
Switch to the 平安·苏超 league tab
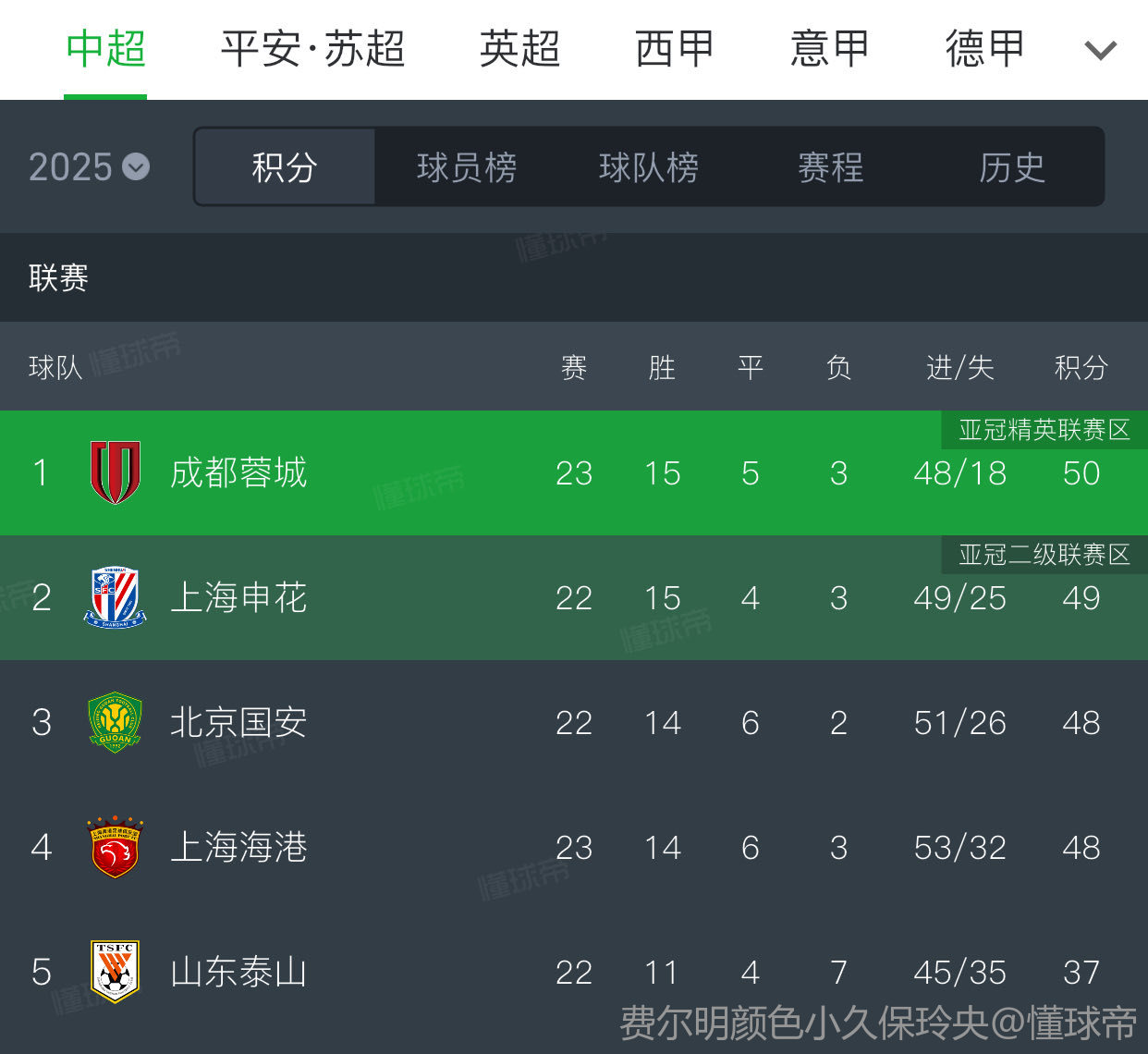(x=312, y=49)
